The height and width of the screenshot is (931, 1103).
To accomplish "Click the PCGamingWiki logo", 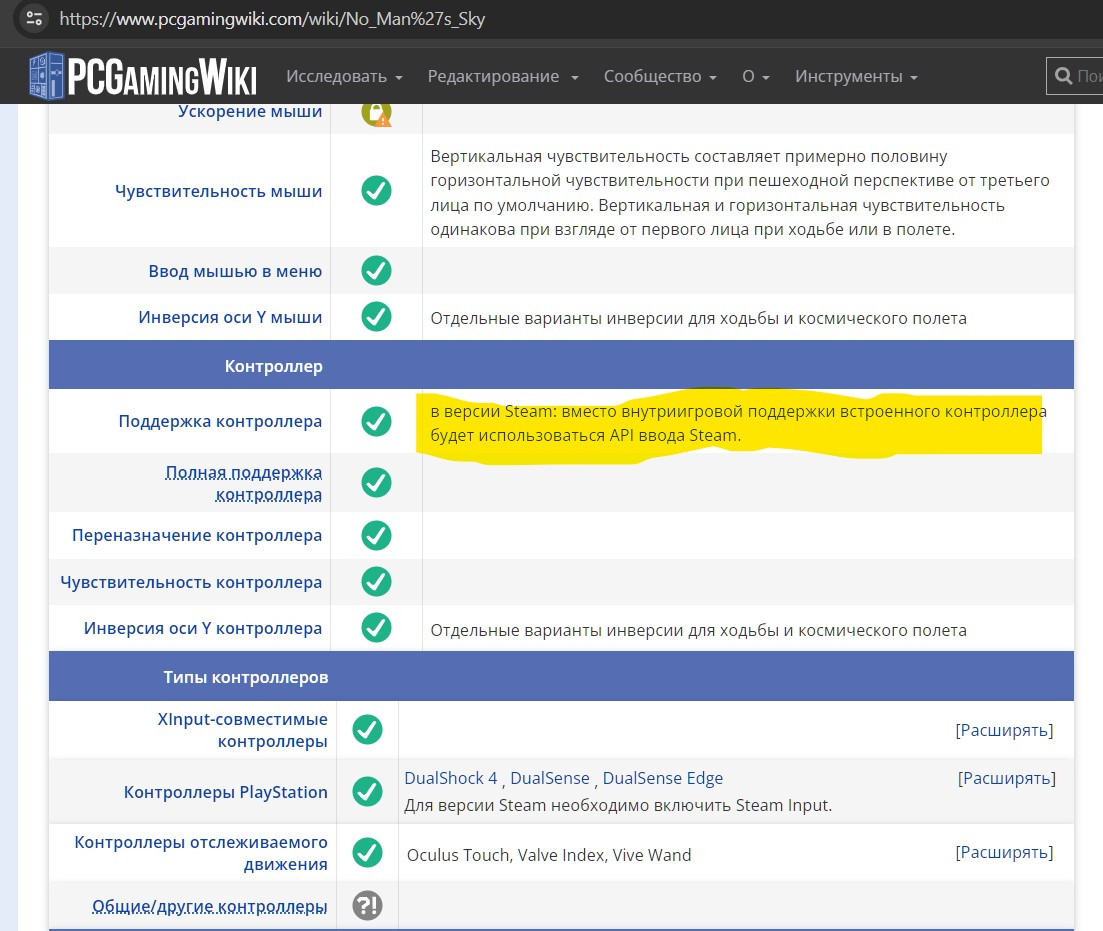I will 143,76.
